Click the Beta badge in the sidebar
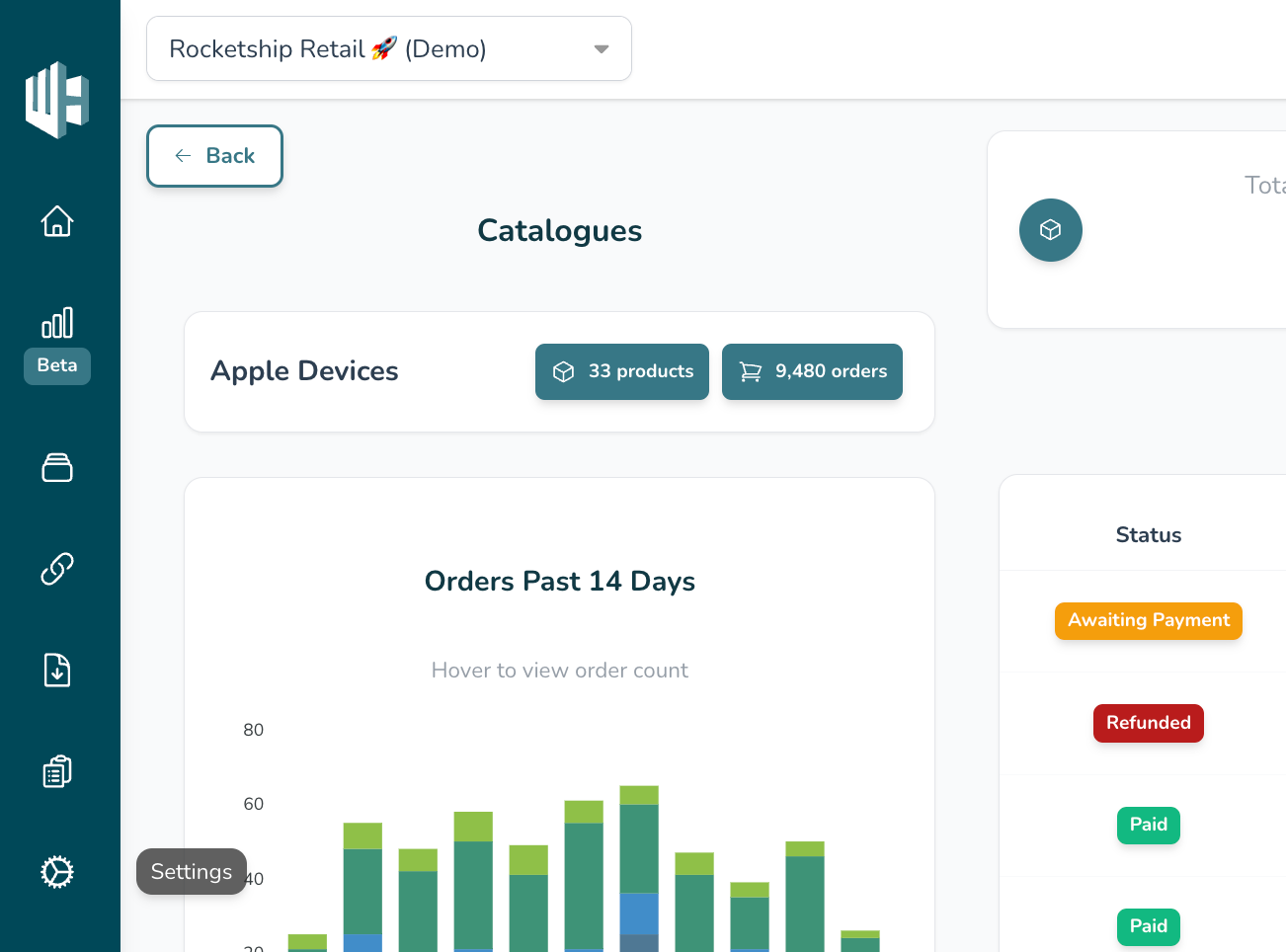 coord(57,365)
